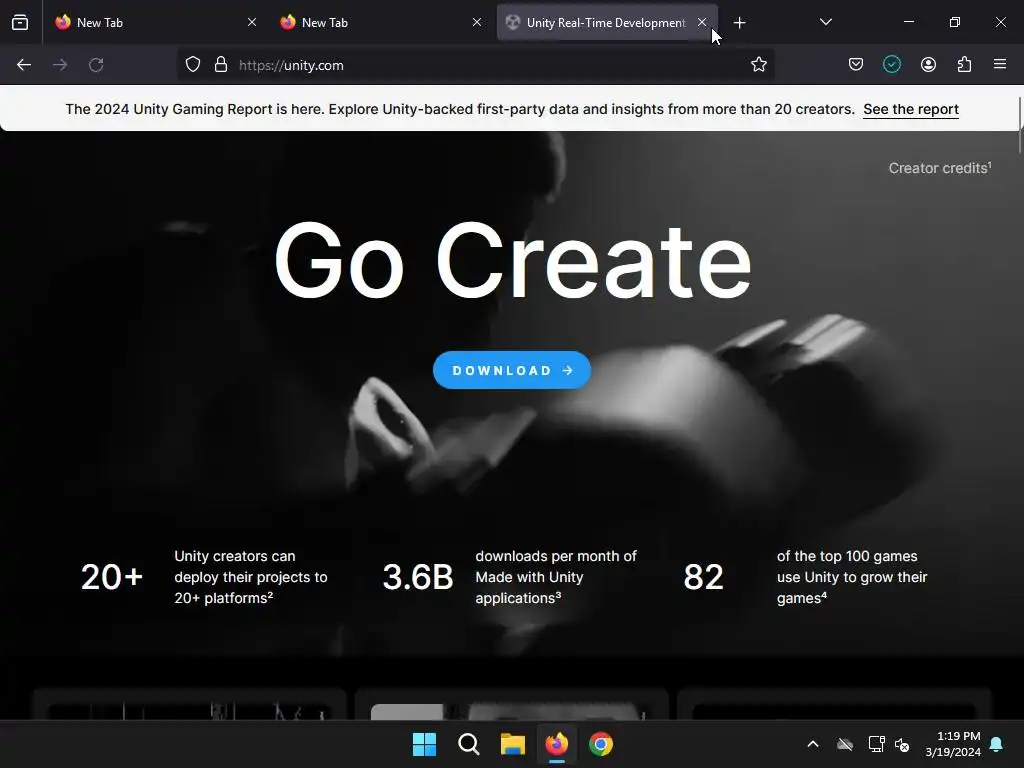Click the Go Create headline
1024x768 pixels.
(x=513, y=261)
